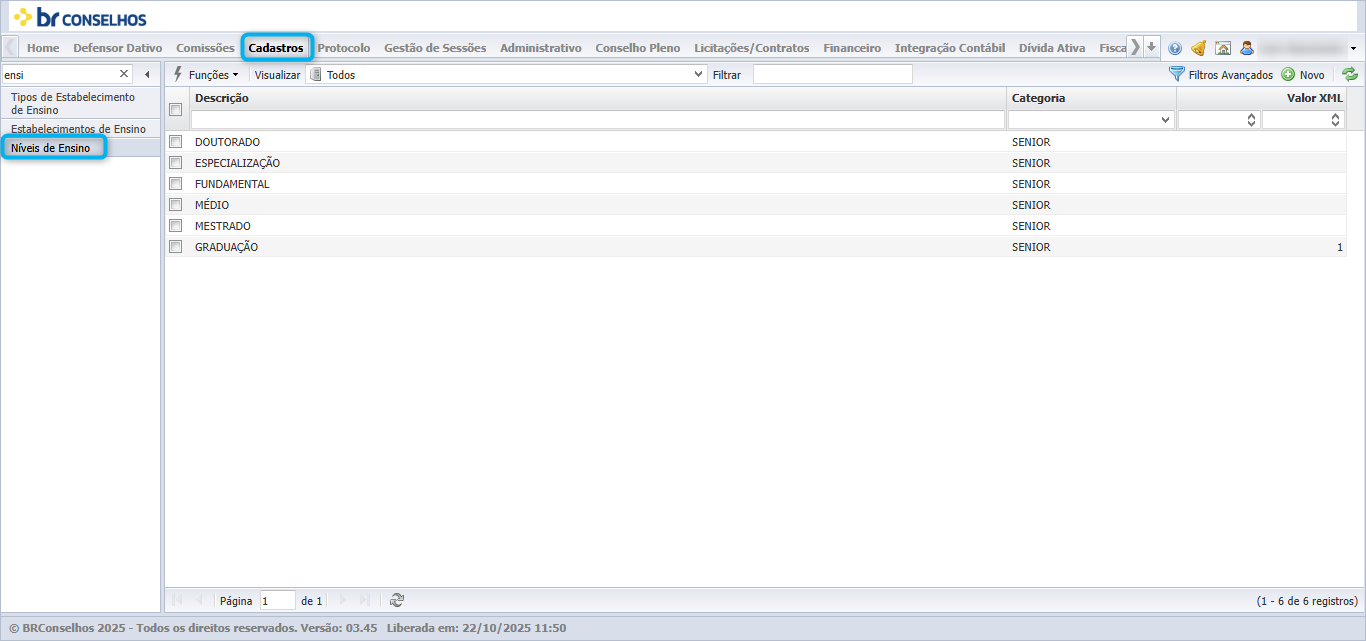Image resolution: width=1366 pixels, height=641 pixels.
Task: Open the Financeiro tab
Action: (x=852, y=48)
